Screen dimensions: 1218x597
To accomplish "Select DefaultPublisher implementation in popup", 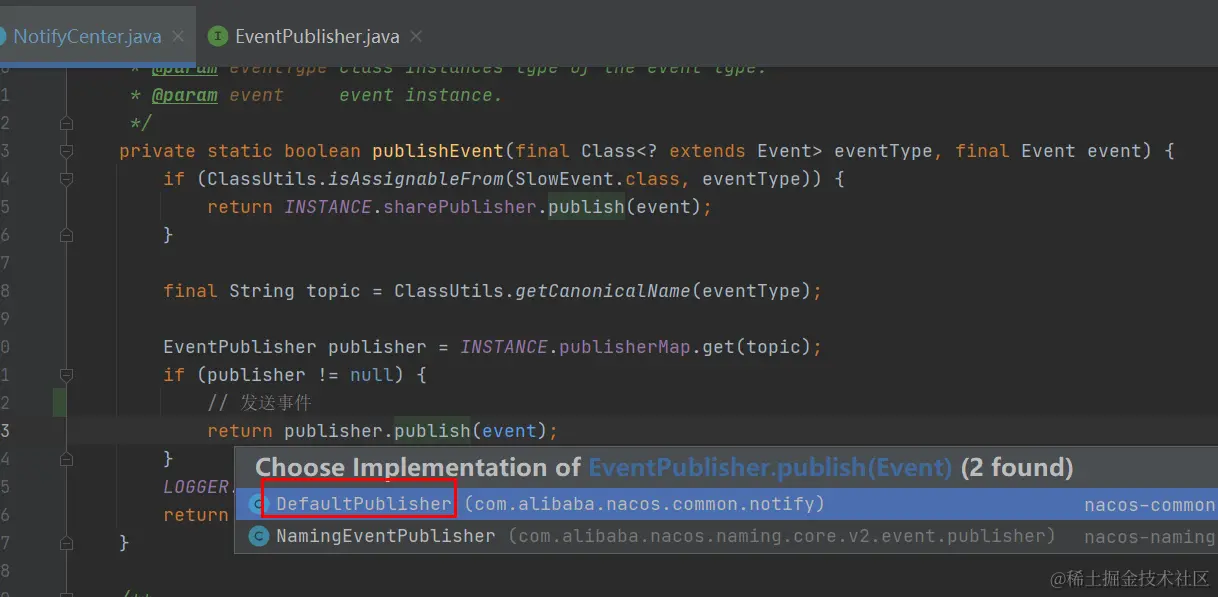I will (726, 504).
